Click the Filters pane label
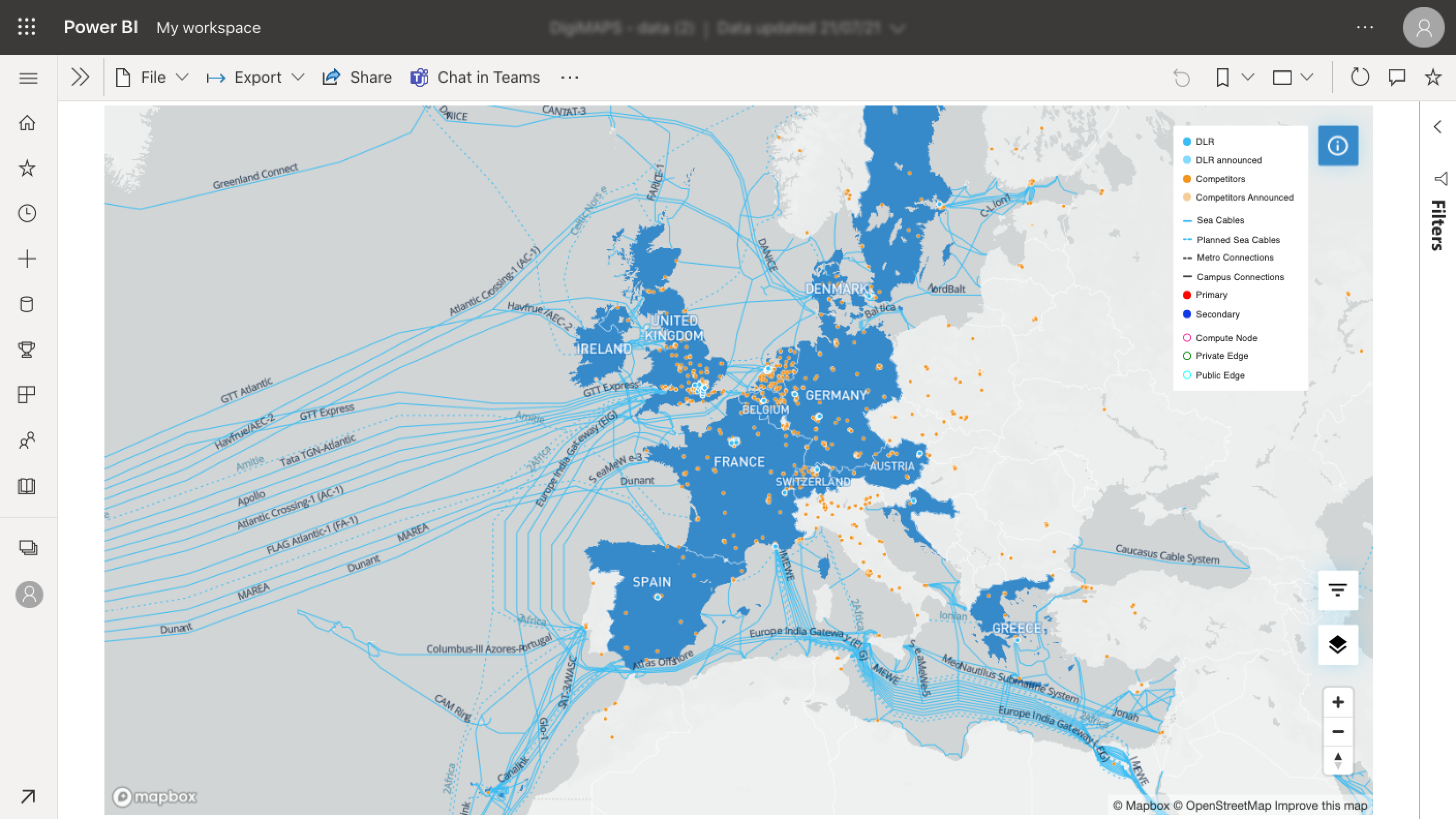Screen dimensions: 1456x819 tap(1438, 225)
